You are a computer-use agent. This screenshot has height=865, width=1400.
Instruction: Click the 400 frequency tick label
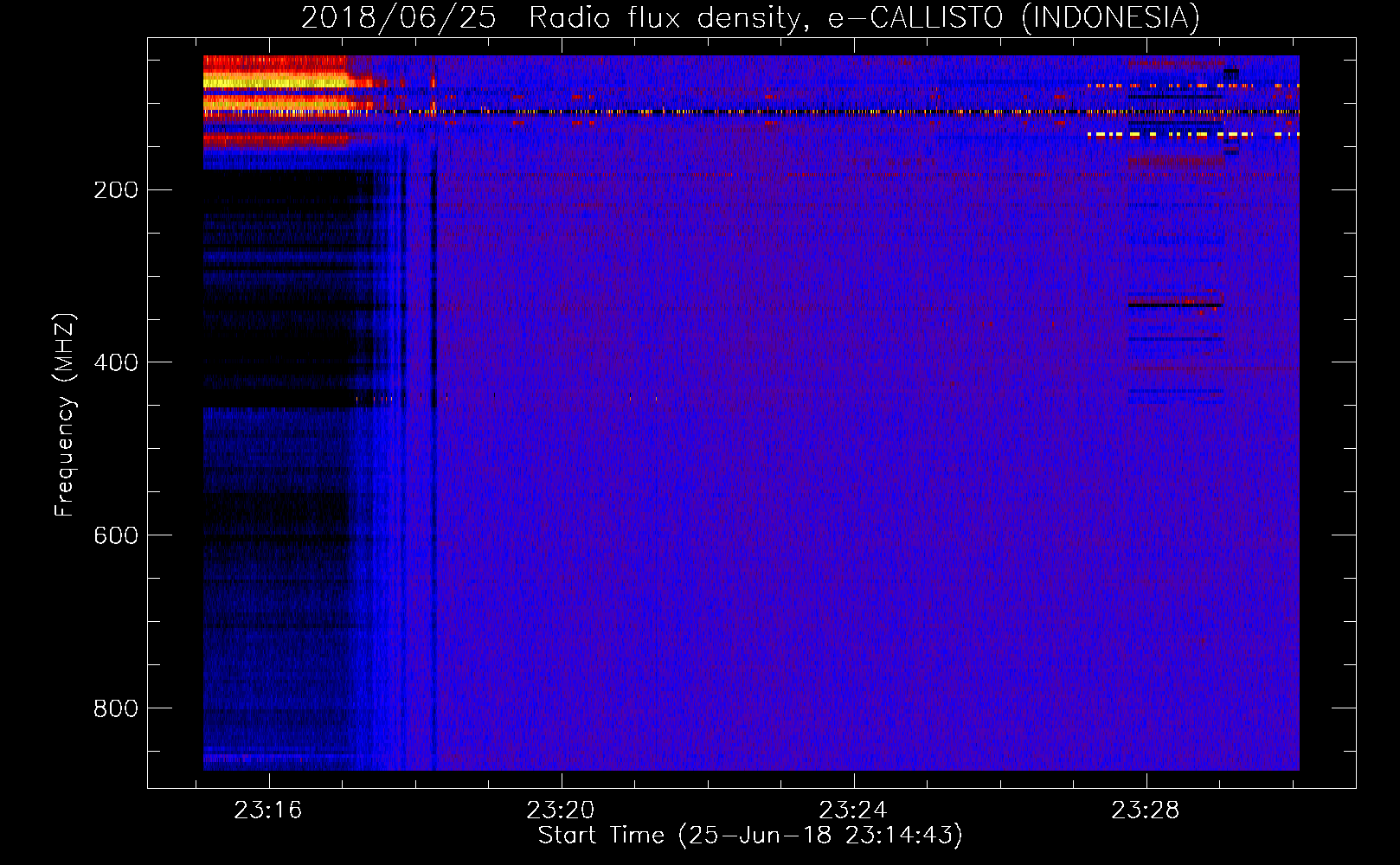point(116,362)
